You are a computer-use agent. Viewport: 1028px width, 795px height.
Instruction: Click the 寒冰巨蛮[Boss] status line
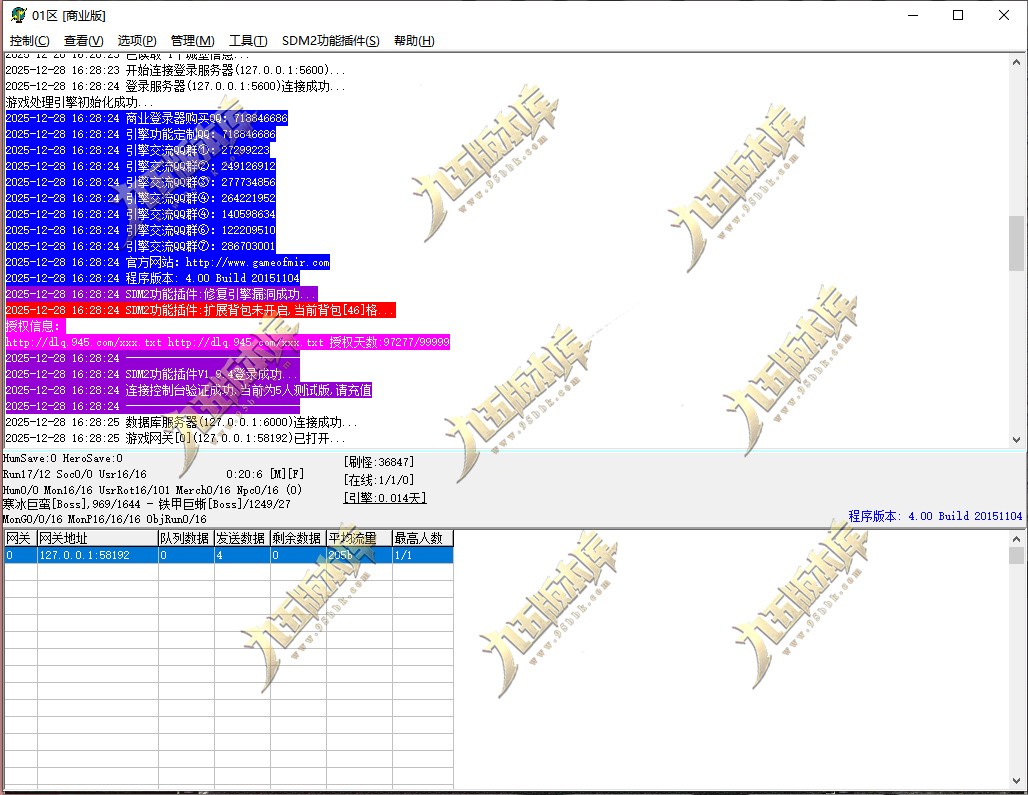click(146, 504)
